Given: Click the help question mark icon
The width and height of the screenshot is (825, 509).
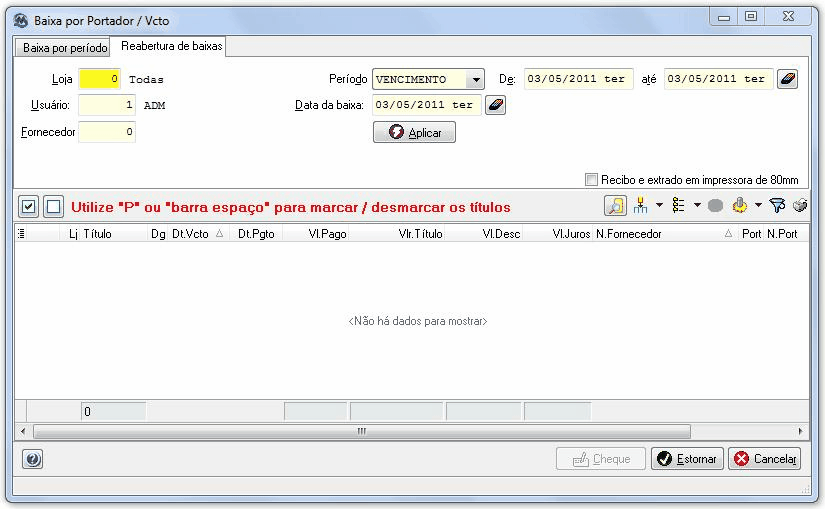Looking at the screenshot, I should (x=33, y=459).
